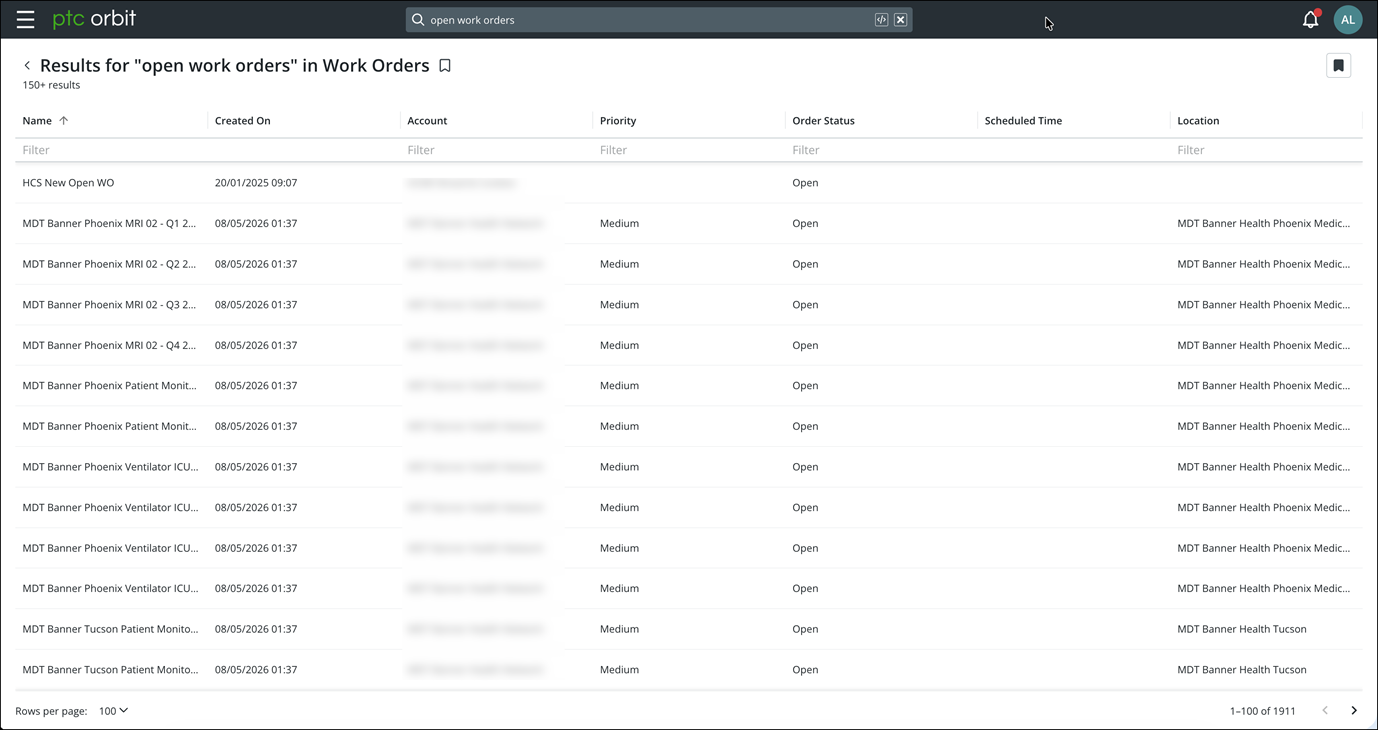Focus the Name column filter field

[111, 150]
